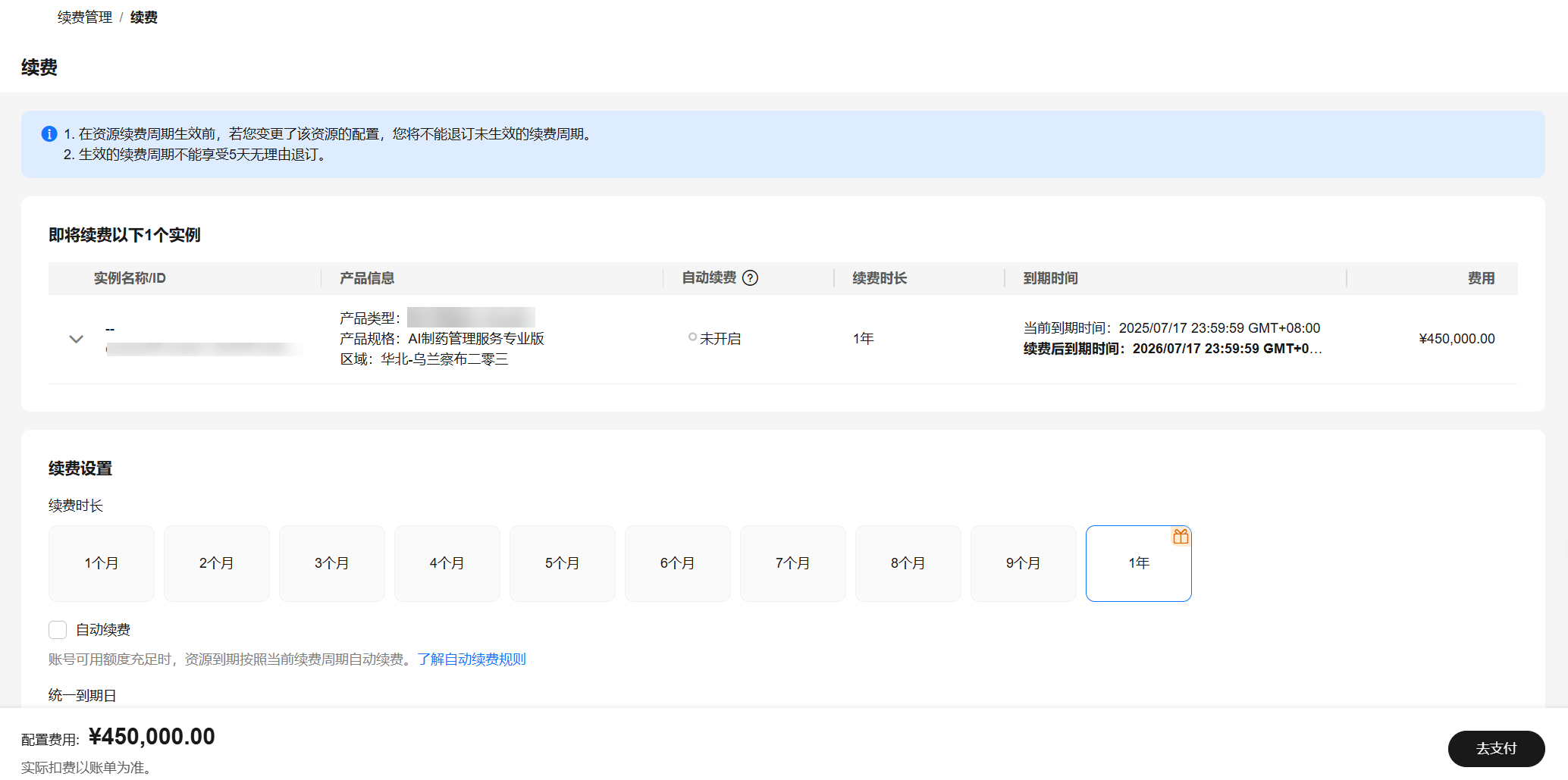Click the ¥450,000.00 fee in the table row
Viewport: 1568px width, 780px height.
[1457, 339]
